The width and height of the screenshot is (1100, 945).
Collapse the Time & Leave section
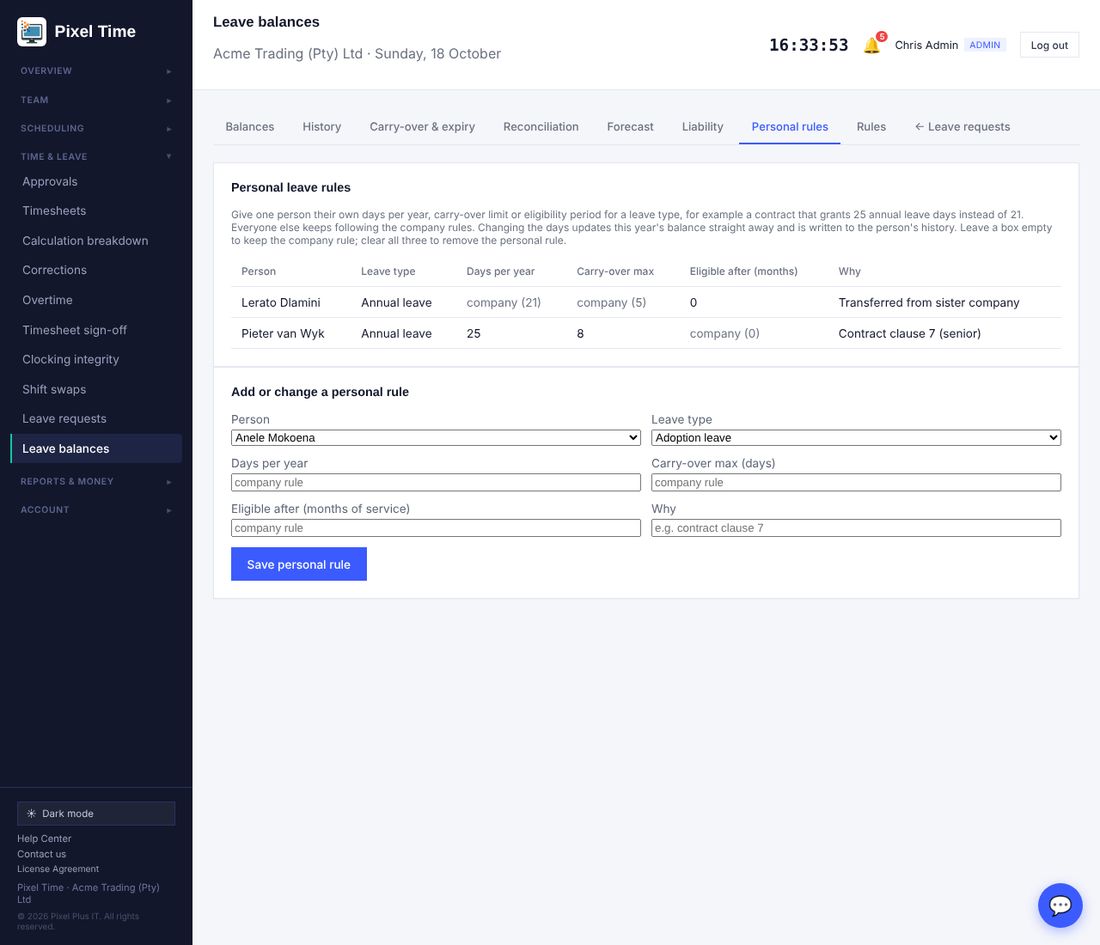96,156
